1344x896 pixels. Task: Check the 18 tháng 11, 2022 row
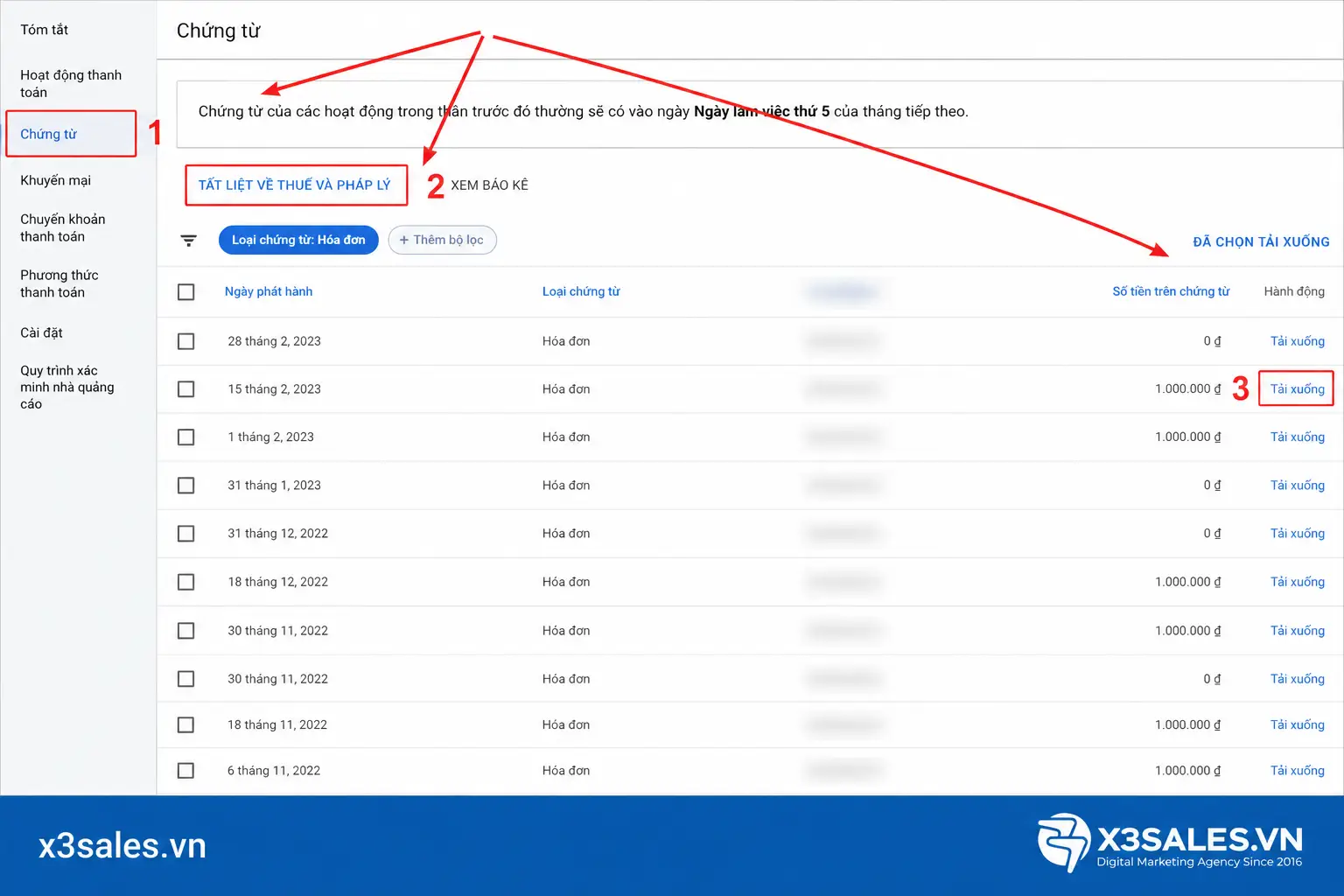click(x=186, y=725)
